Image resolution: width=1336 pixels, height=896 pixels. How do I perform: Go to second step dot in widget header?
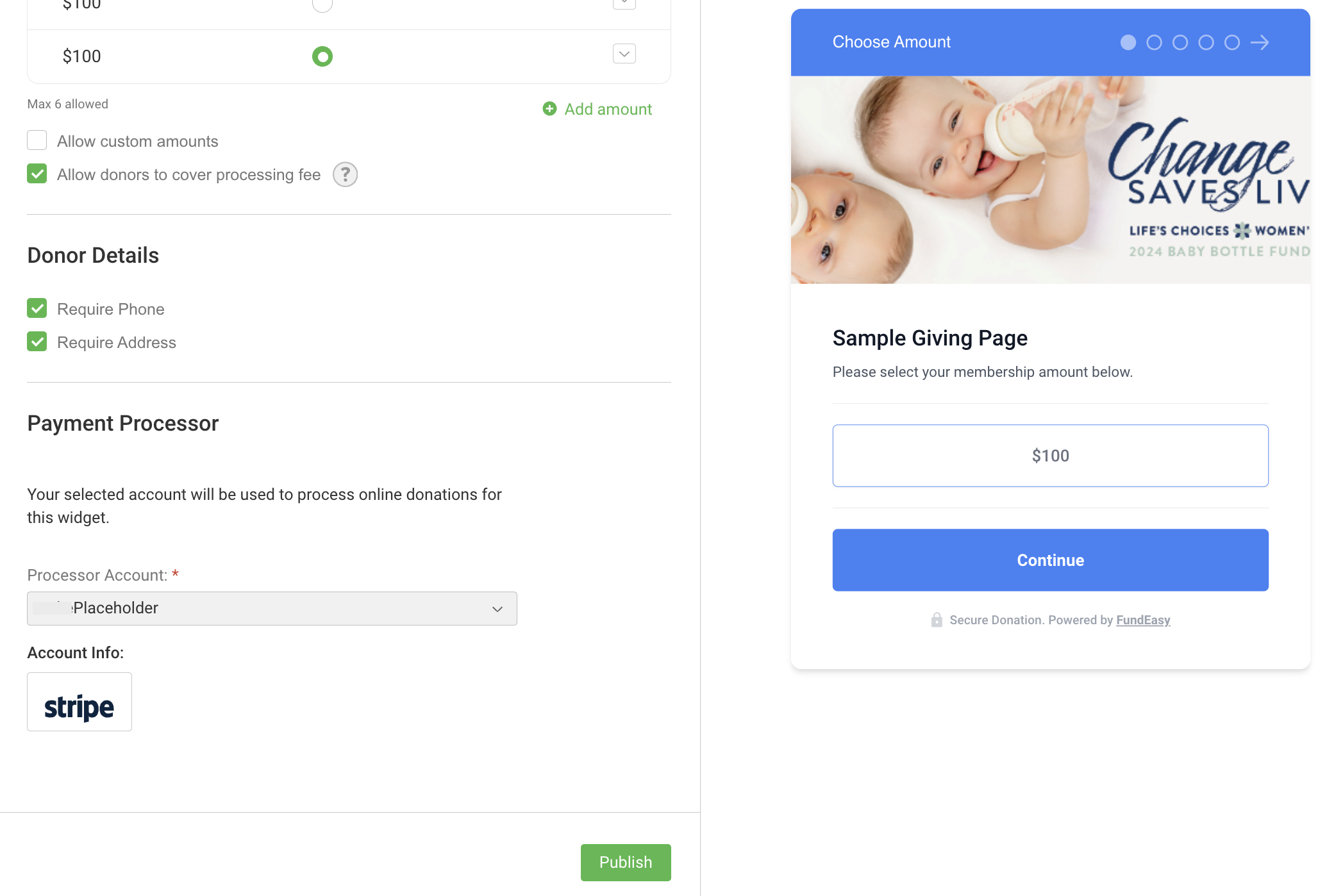(x=1154, y=42)
